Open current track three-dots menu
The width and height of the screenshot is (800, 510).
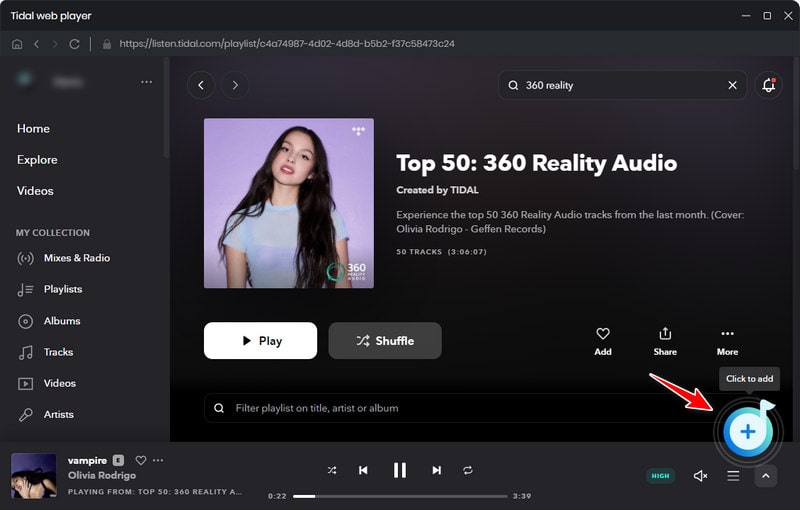158,461
